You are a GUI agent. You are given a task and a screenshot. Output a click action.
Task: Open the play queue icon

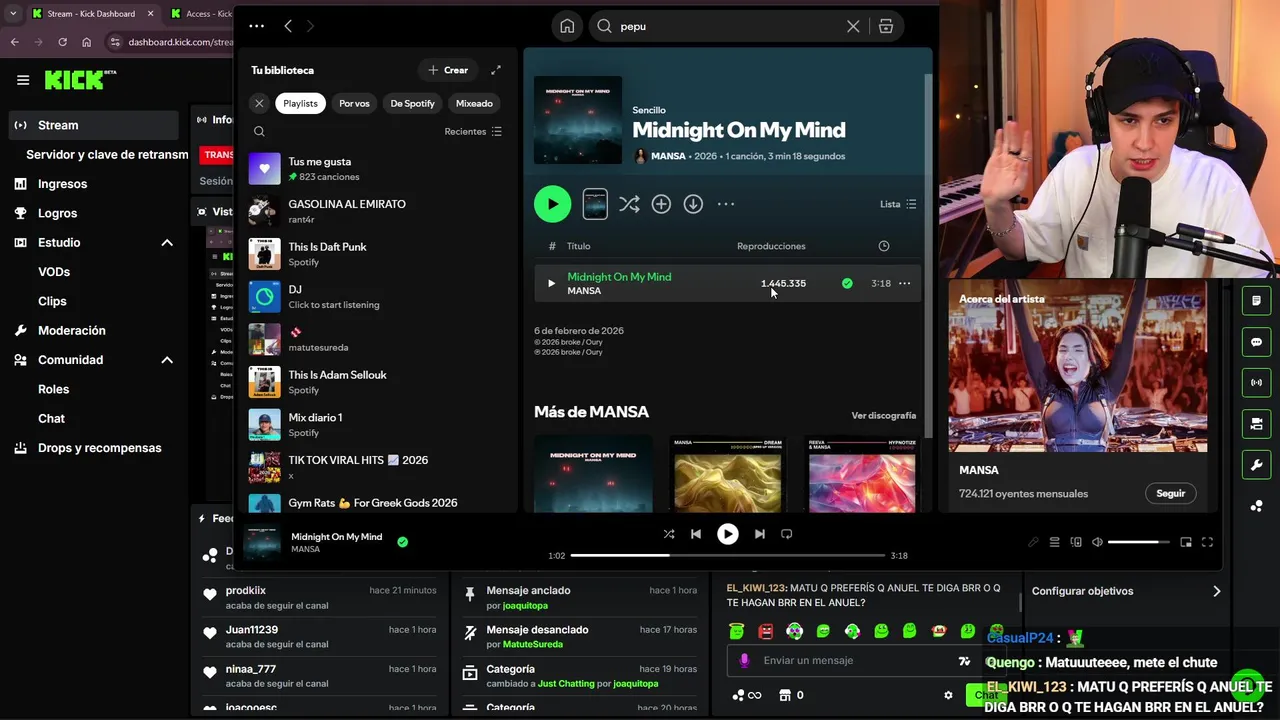[1054, 542]
